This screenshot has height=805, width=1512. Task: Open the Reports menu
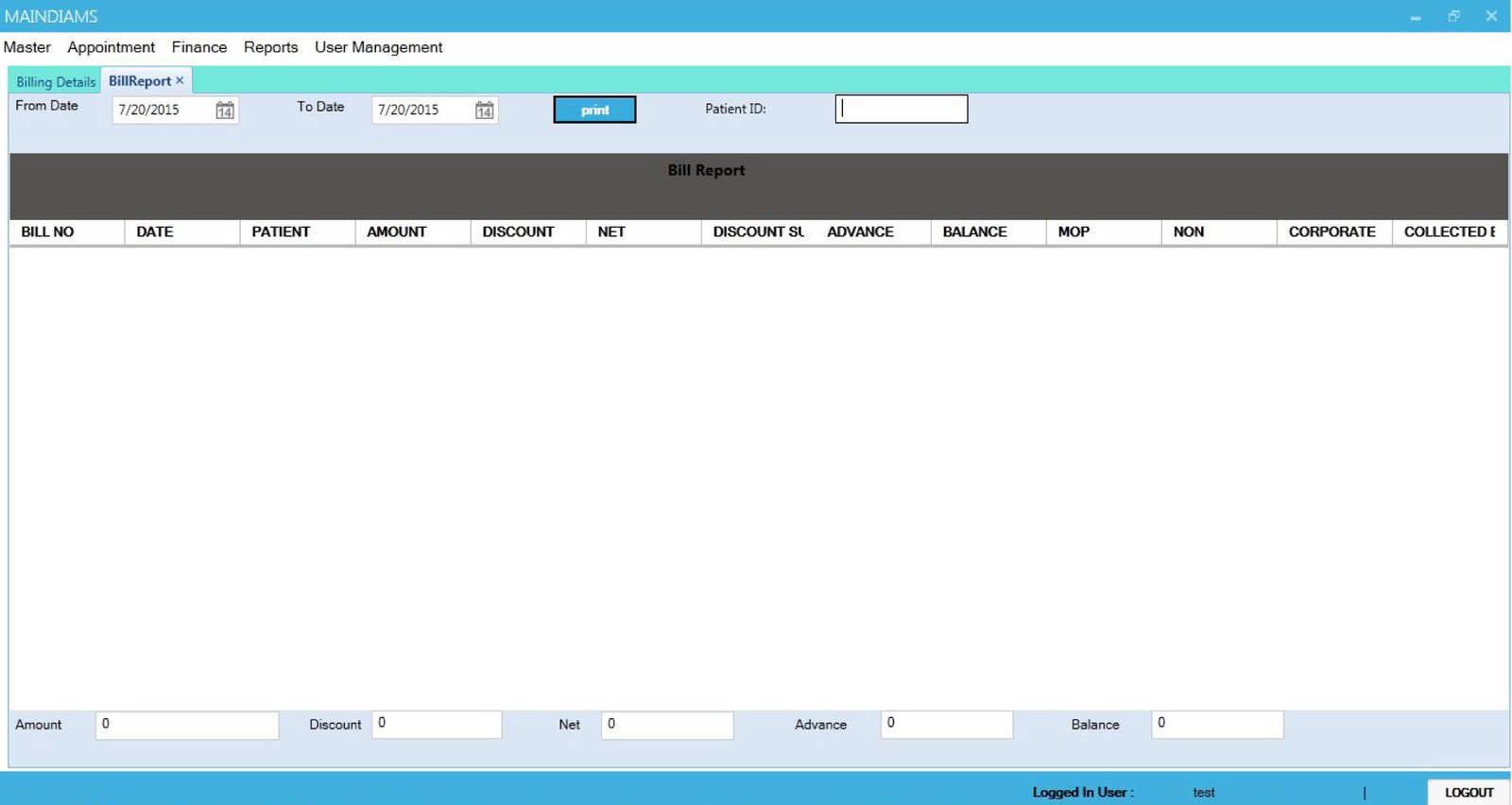(x=270, y=47)
